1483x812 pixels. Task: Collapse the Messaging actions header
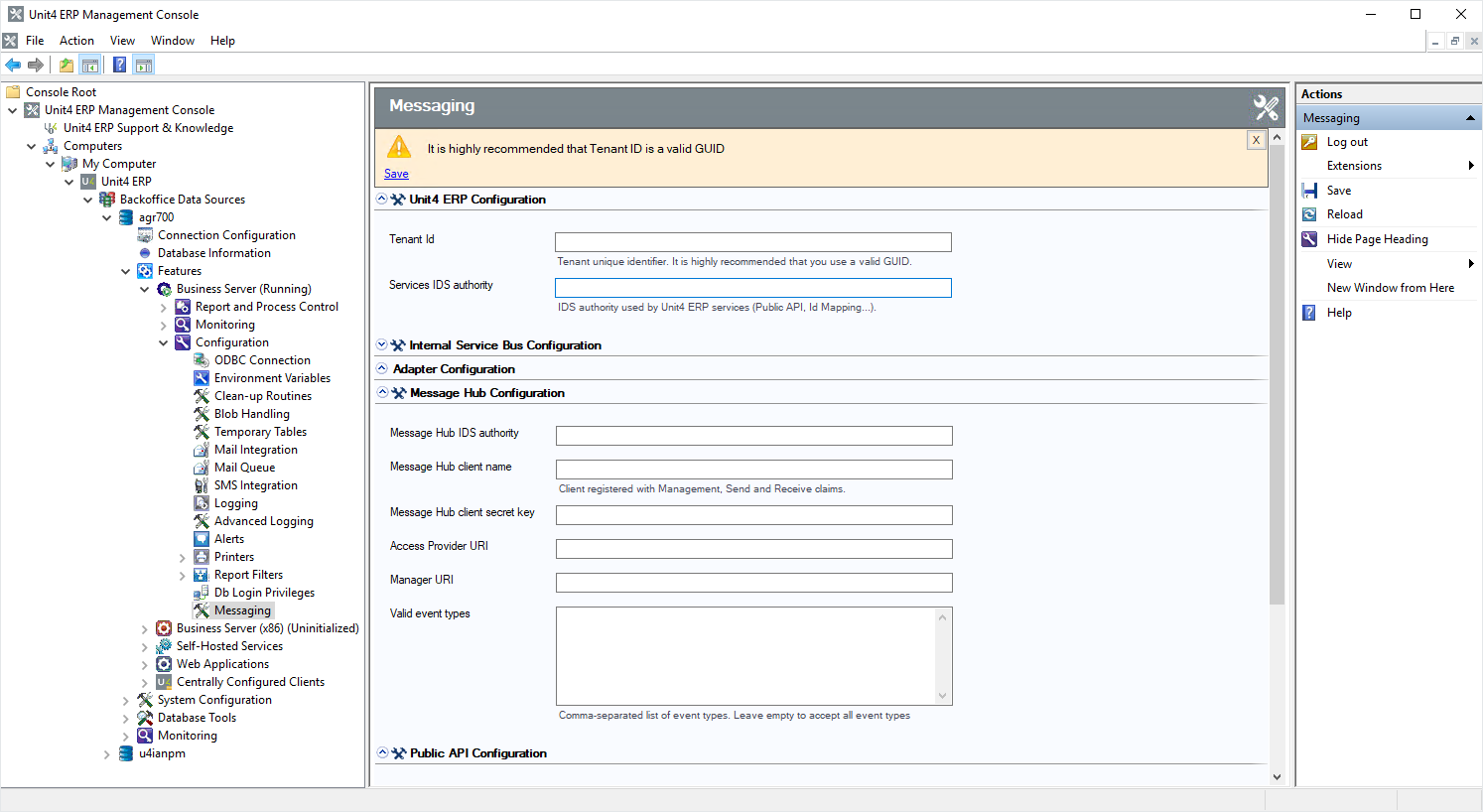pos(1470,118)
